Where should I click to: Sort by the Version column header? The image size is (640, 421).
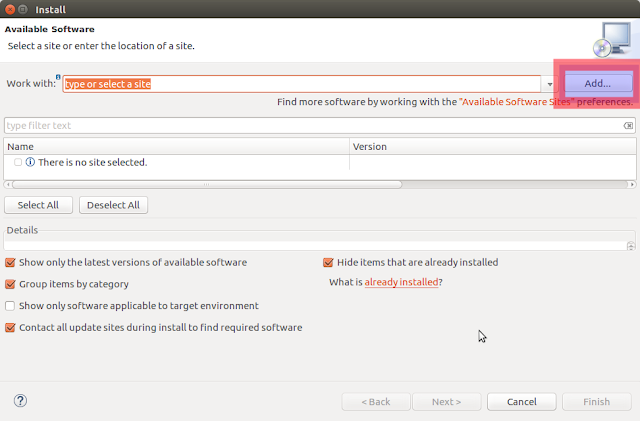pos(493,147)
